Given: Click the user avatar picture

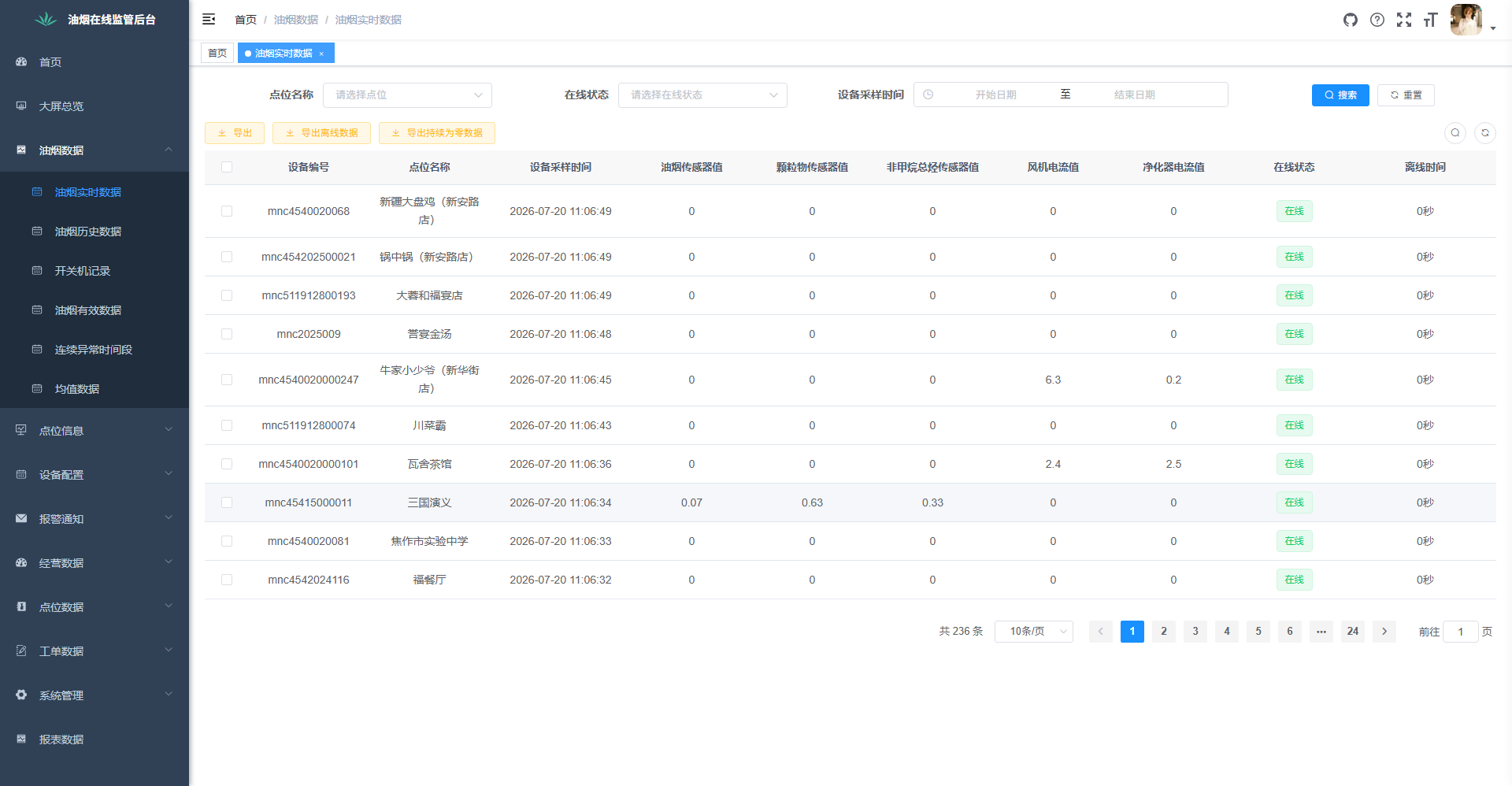Looking at the screenshot, I should [1466, 20].
